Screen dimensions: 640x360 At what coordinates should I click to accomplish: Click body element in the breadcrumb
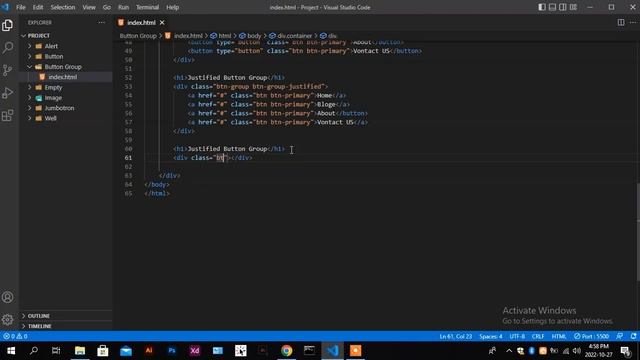[x=254, y=36]
